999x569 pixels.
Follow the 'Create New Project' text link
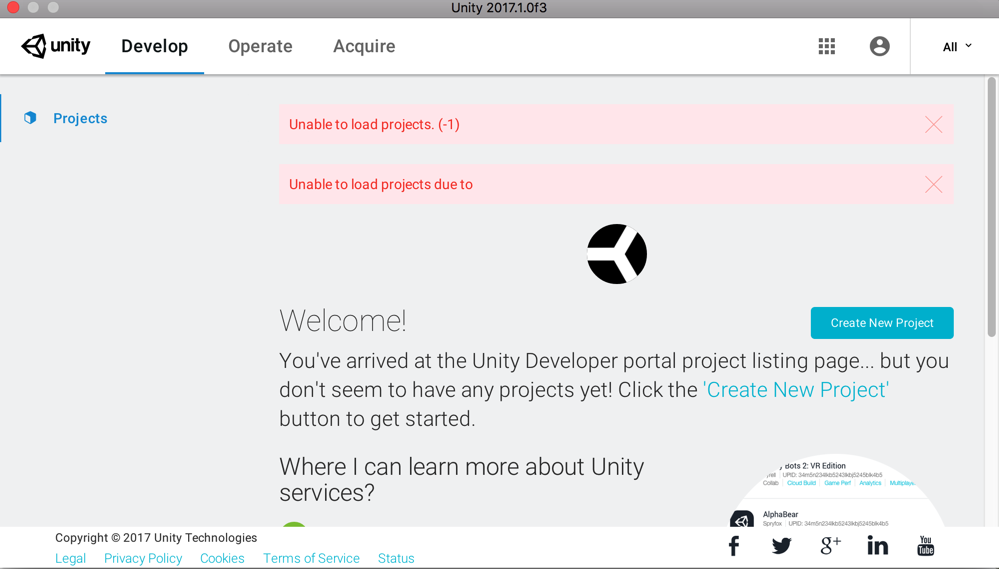(x=796, y=390)
